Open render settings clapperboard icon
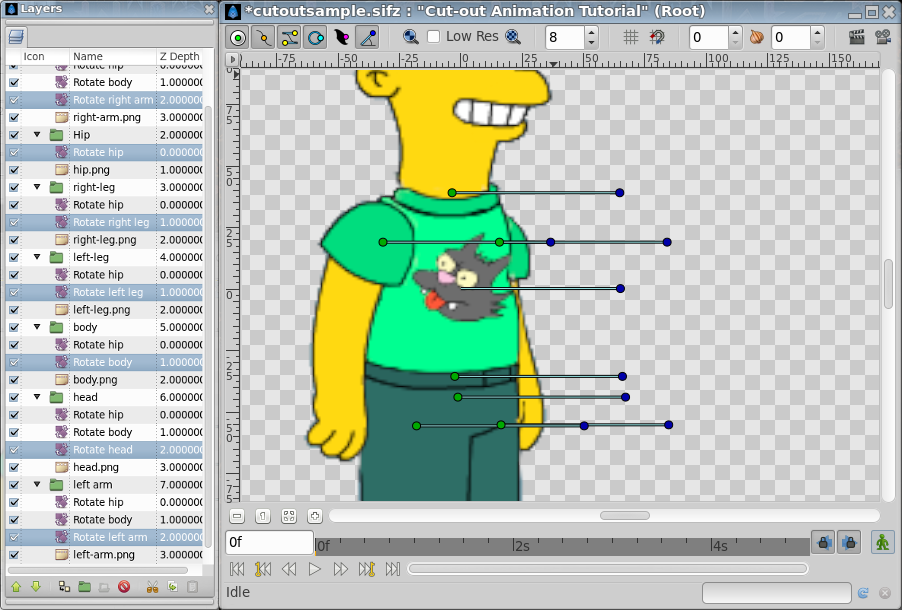This screenshot has height=610, width=902. coord(857,37)
